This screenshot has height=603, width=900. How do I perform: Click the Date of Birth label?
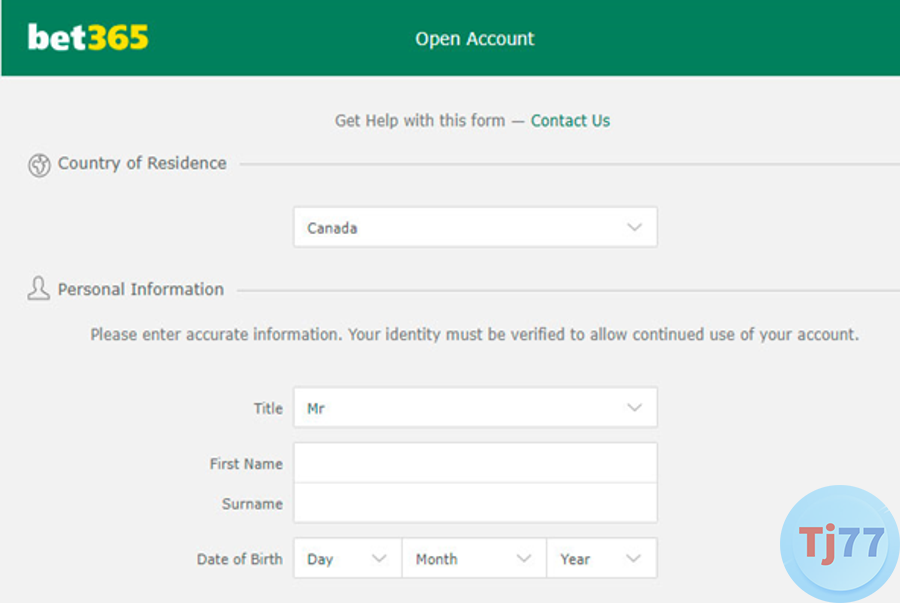pos(240,559)
